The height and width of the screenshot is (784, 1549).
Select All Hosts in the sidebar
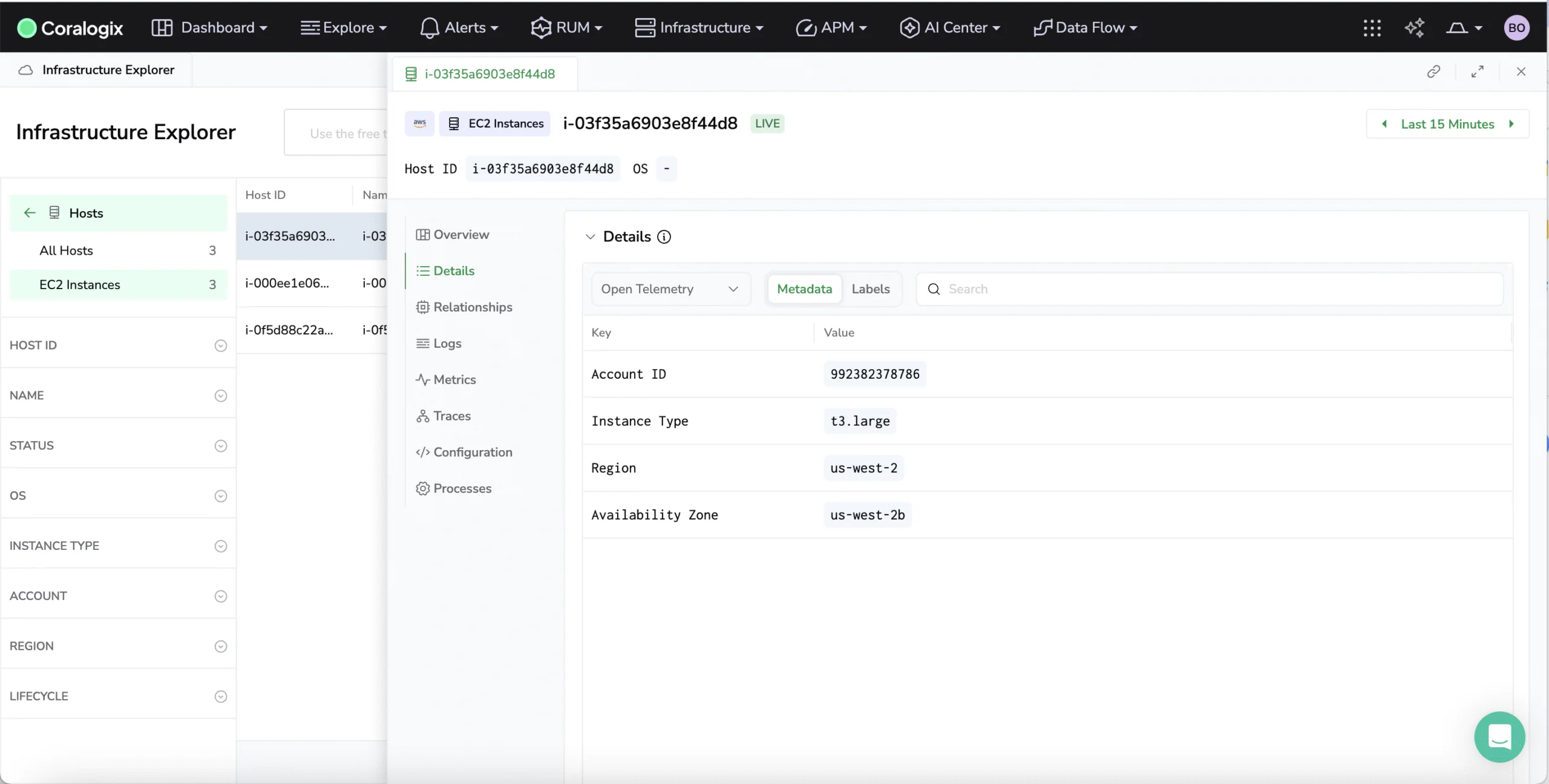tap(119, 250)
